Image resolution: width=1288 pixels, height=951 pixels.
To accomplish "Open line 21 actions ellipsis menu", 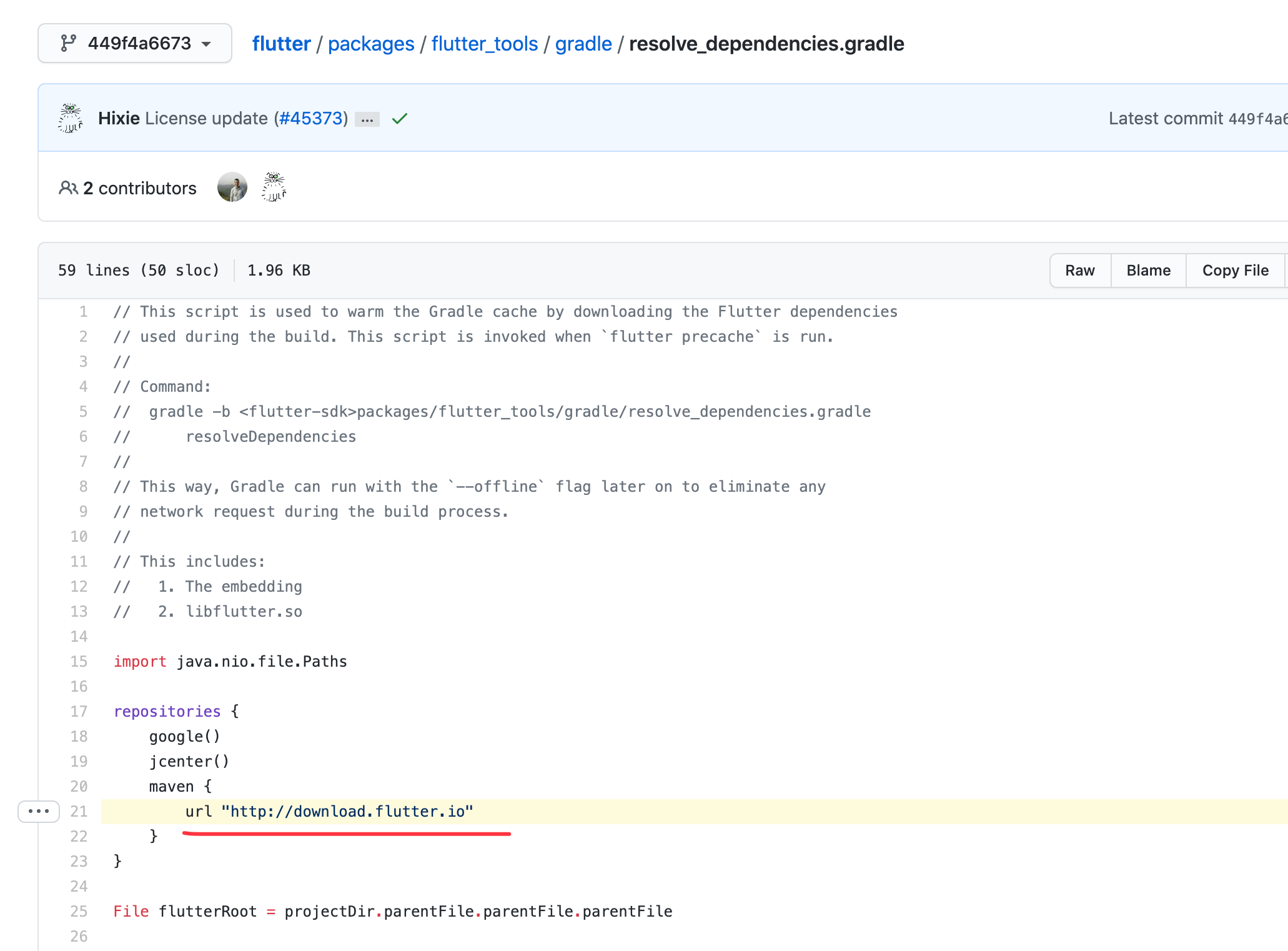I will click(x=39, y=811).
